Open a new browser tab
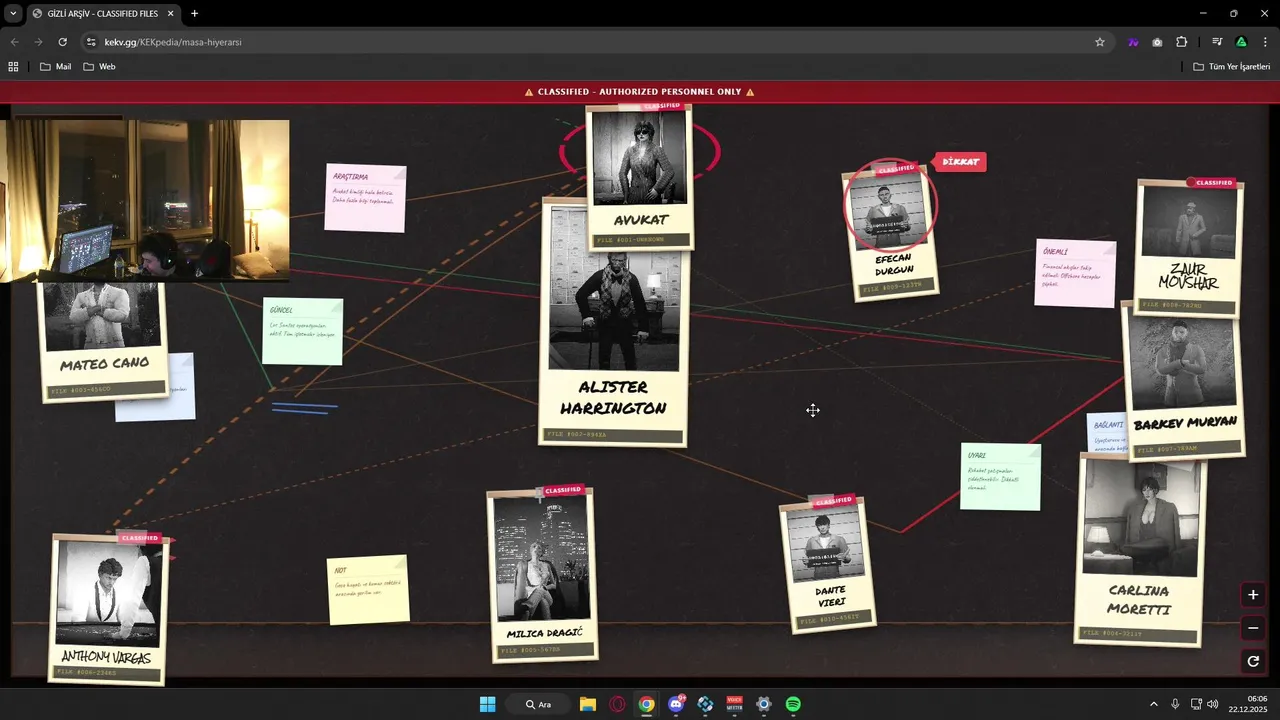The width and height of the screenshot is (1280, 720). (194, 14)
